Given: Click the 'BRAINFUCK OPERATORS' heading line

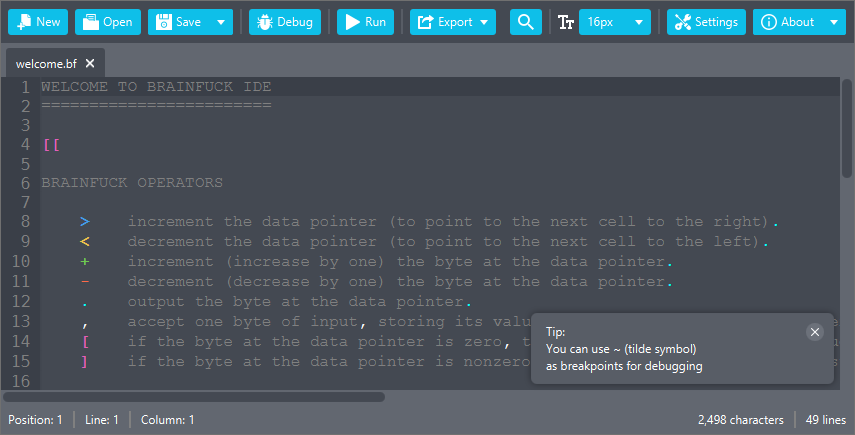Looking at the screenshot, I should (132, 183).
